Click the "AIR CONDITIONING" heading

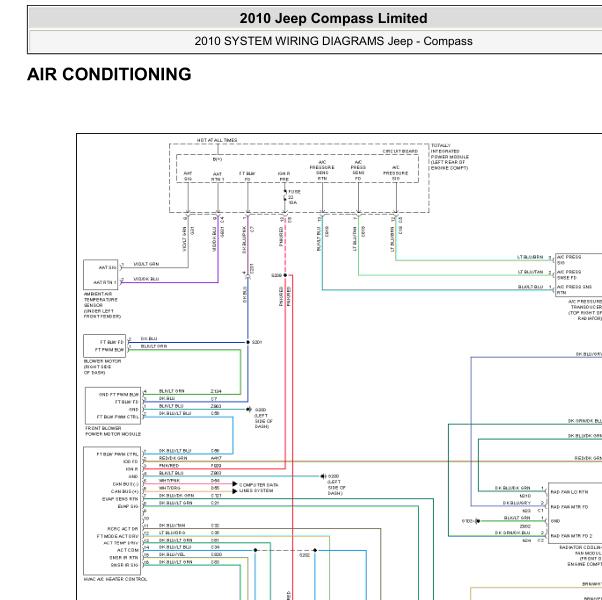[109, 74]
